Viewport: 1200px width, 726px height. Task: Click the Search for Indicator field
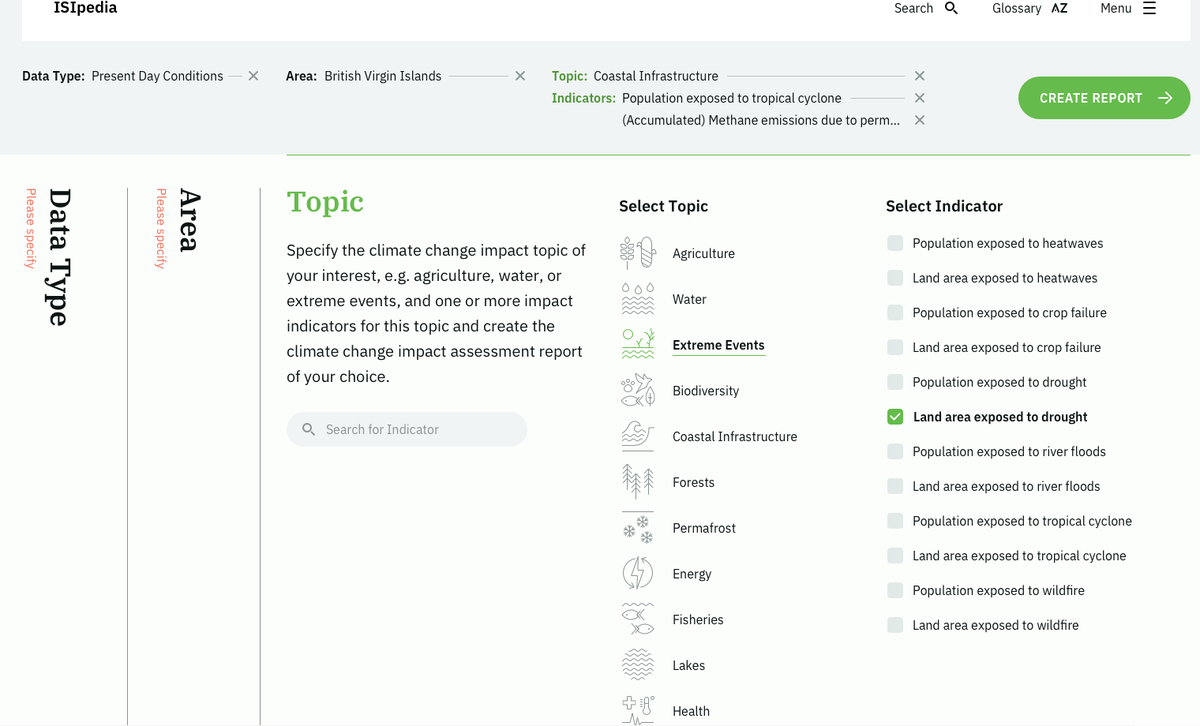pos(406,428)
